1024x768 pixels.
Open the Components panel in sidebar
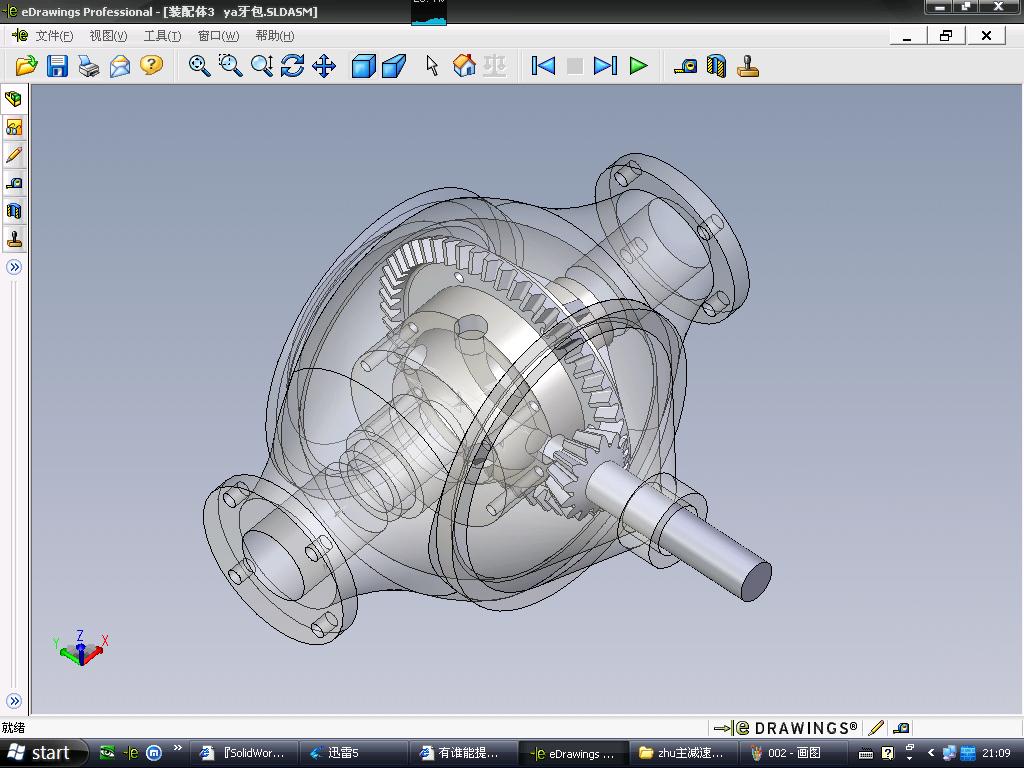click(x=14, y=99)
